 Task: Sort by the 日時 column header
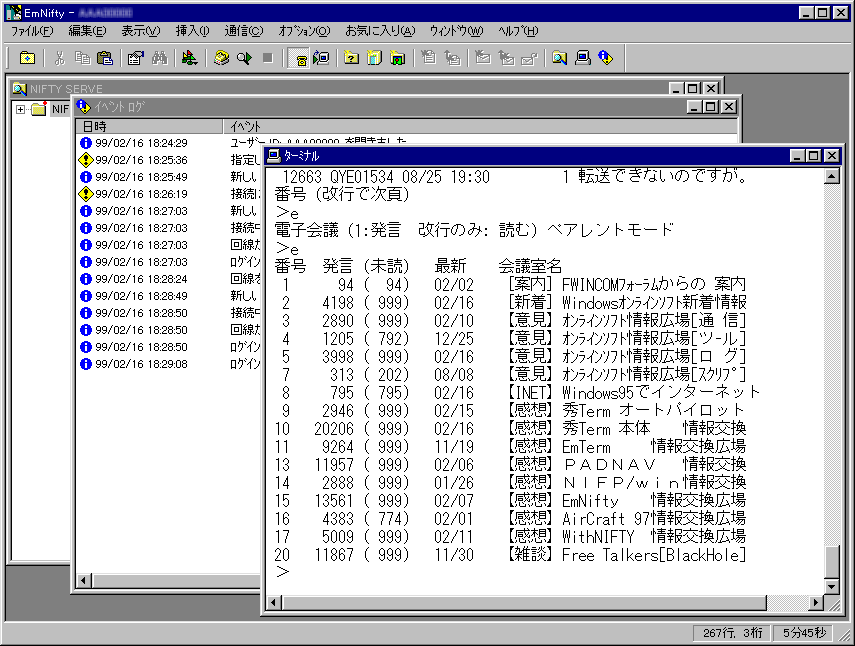[150, 126]
